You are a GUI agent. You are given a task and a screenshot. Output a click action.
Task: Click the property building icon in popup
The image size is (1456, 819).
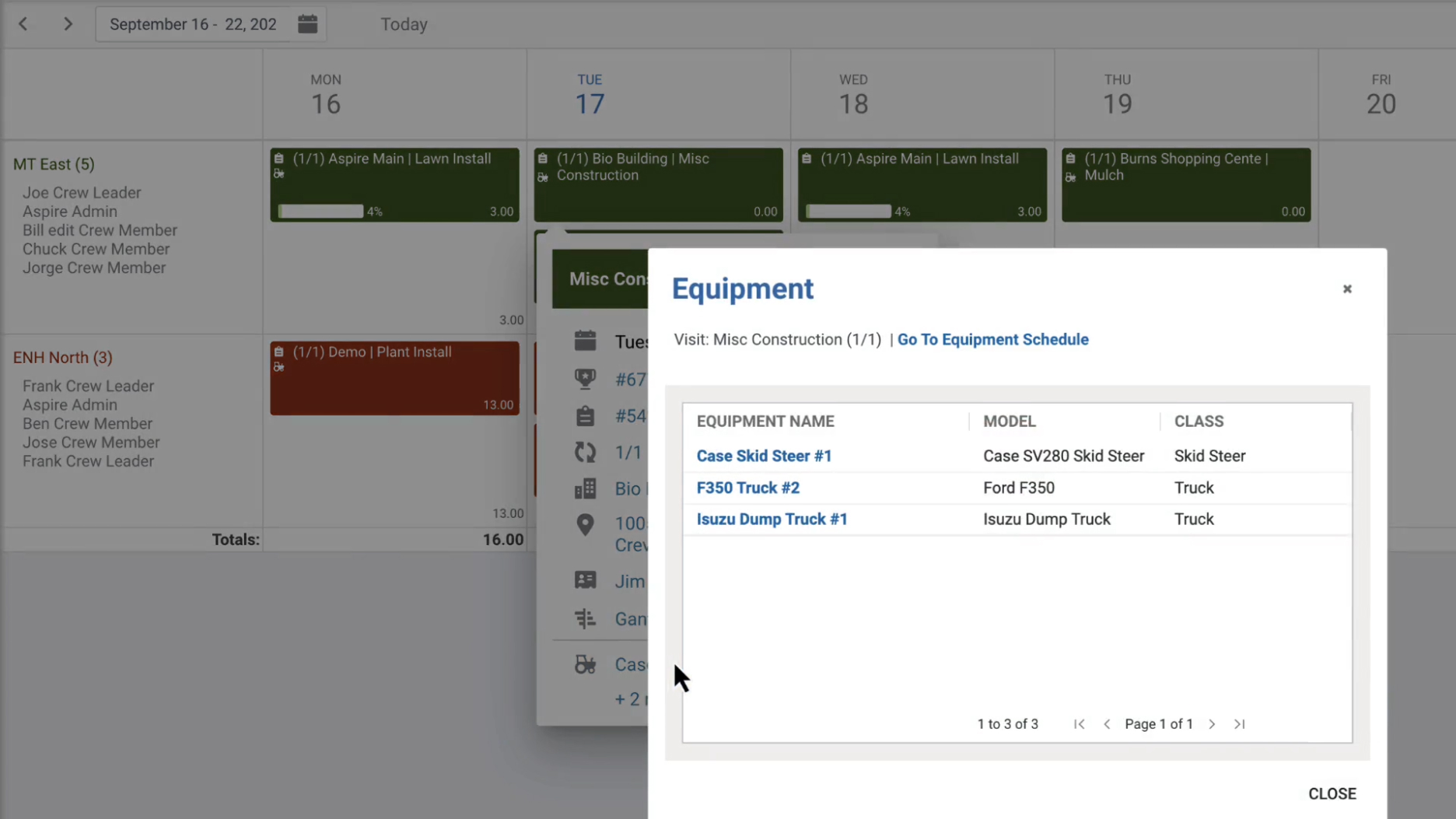(x=585, y=488)
